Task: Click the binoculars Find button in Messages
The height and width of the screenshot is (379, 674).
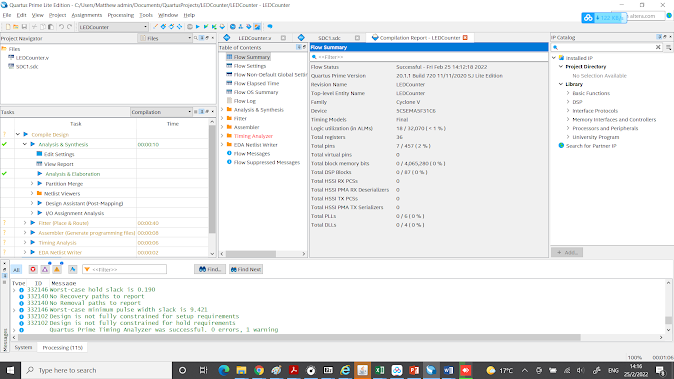Action: pos(210,269)
